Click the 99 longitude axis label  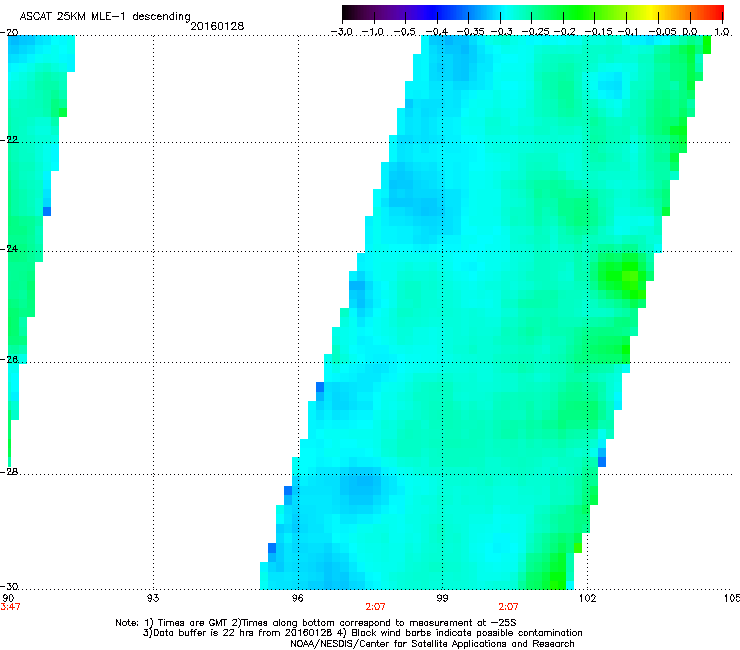[442, 598]
